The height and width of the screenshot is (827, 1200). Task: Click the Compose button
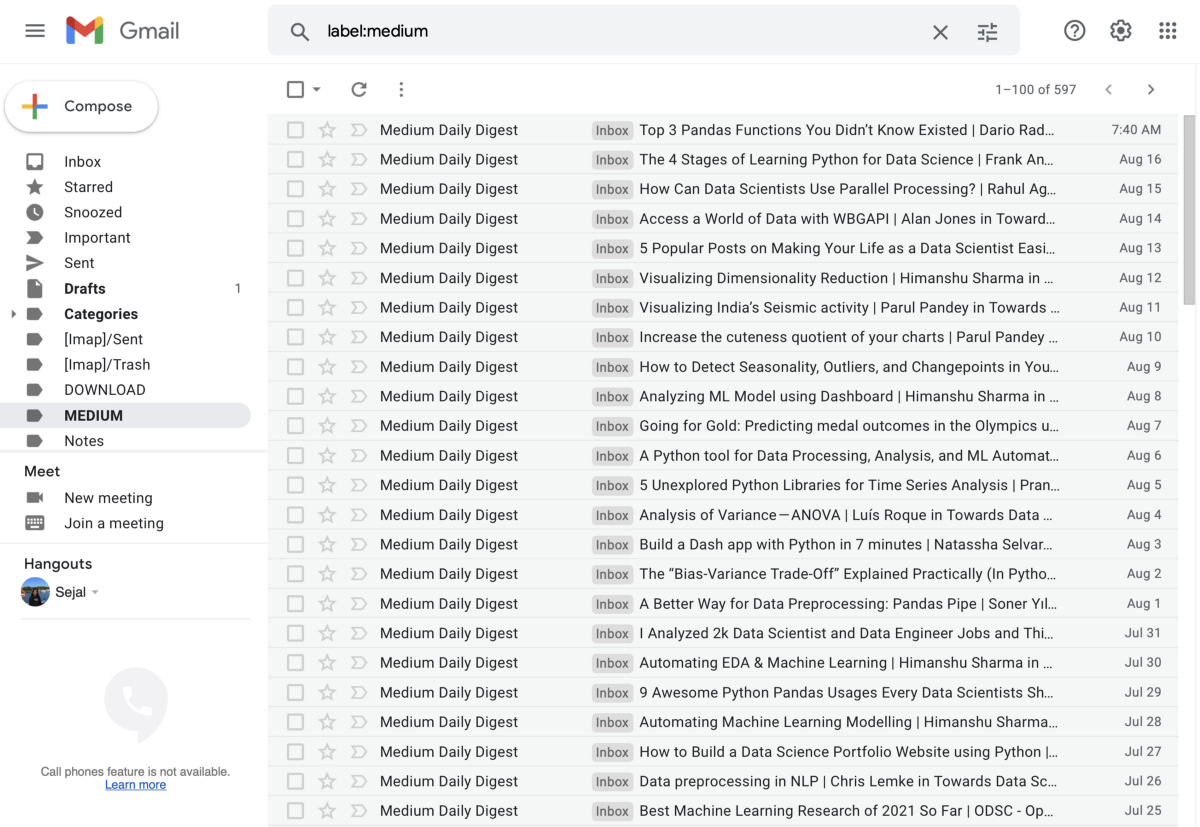click(81, 106)
